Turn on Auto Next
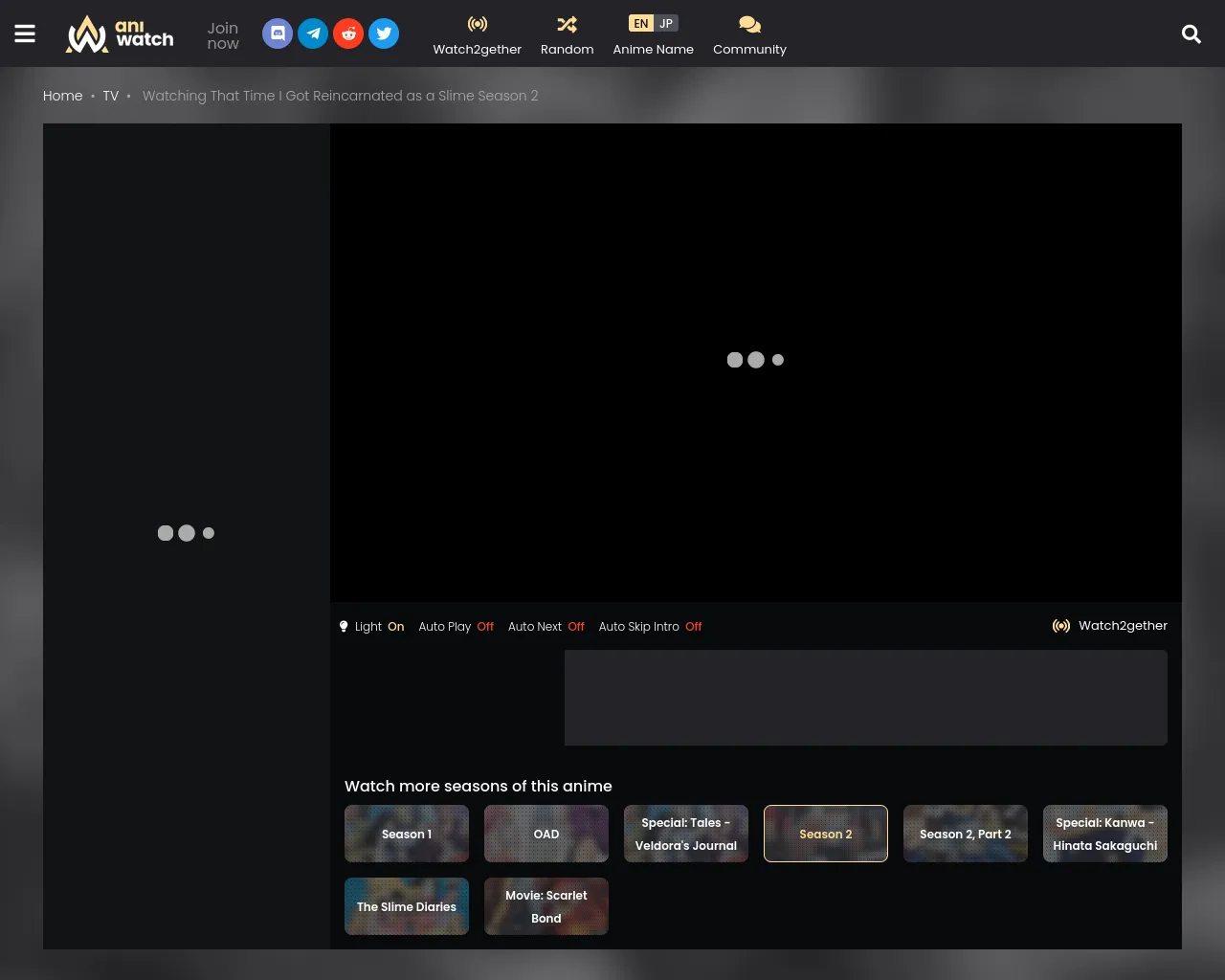This screenshot has width=1225, height=980. pos(546,627)
